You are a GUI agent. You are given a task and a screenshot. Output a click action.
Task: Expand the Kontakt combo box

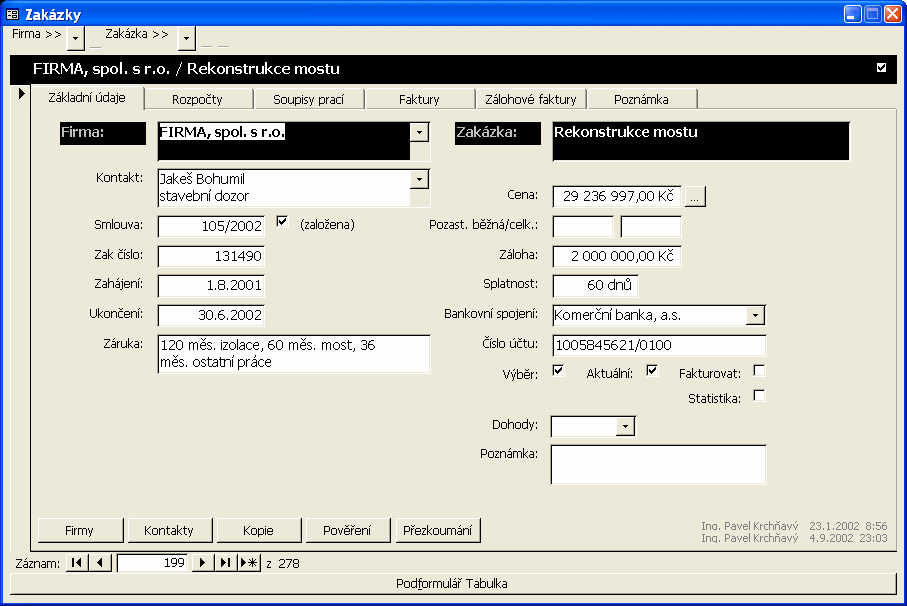(x=420, y=179)
